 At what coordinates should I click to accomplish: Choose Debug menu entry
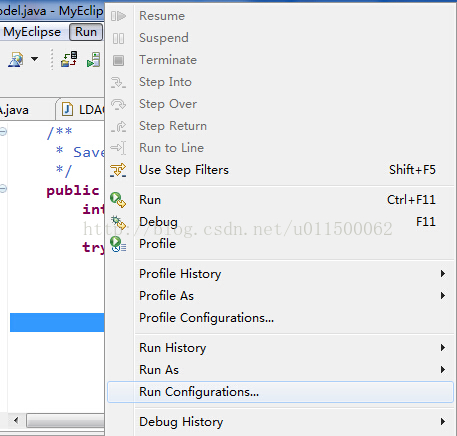pos(280,222)
